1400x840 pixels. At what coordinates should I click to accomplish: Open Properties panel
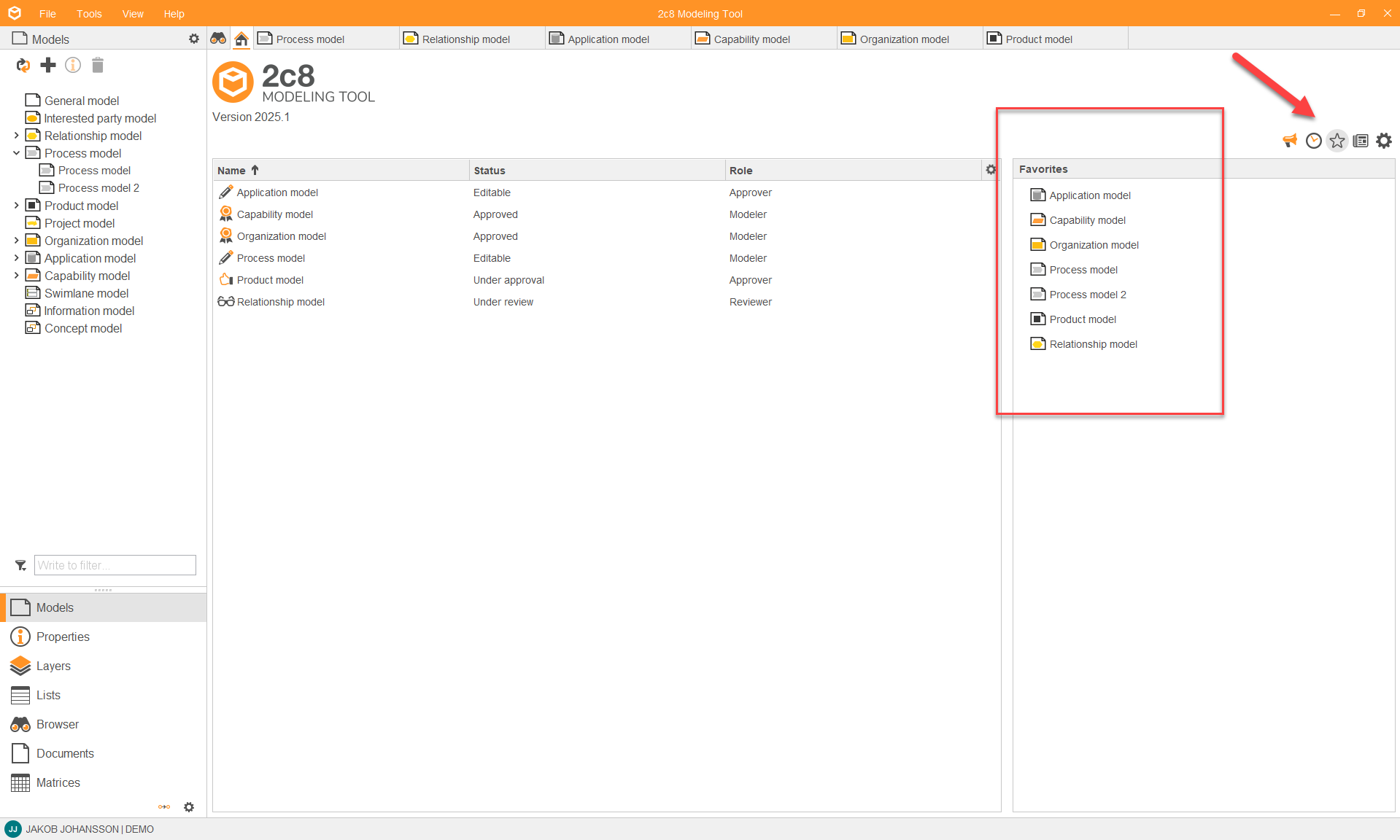[x=103, y=637]
